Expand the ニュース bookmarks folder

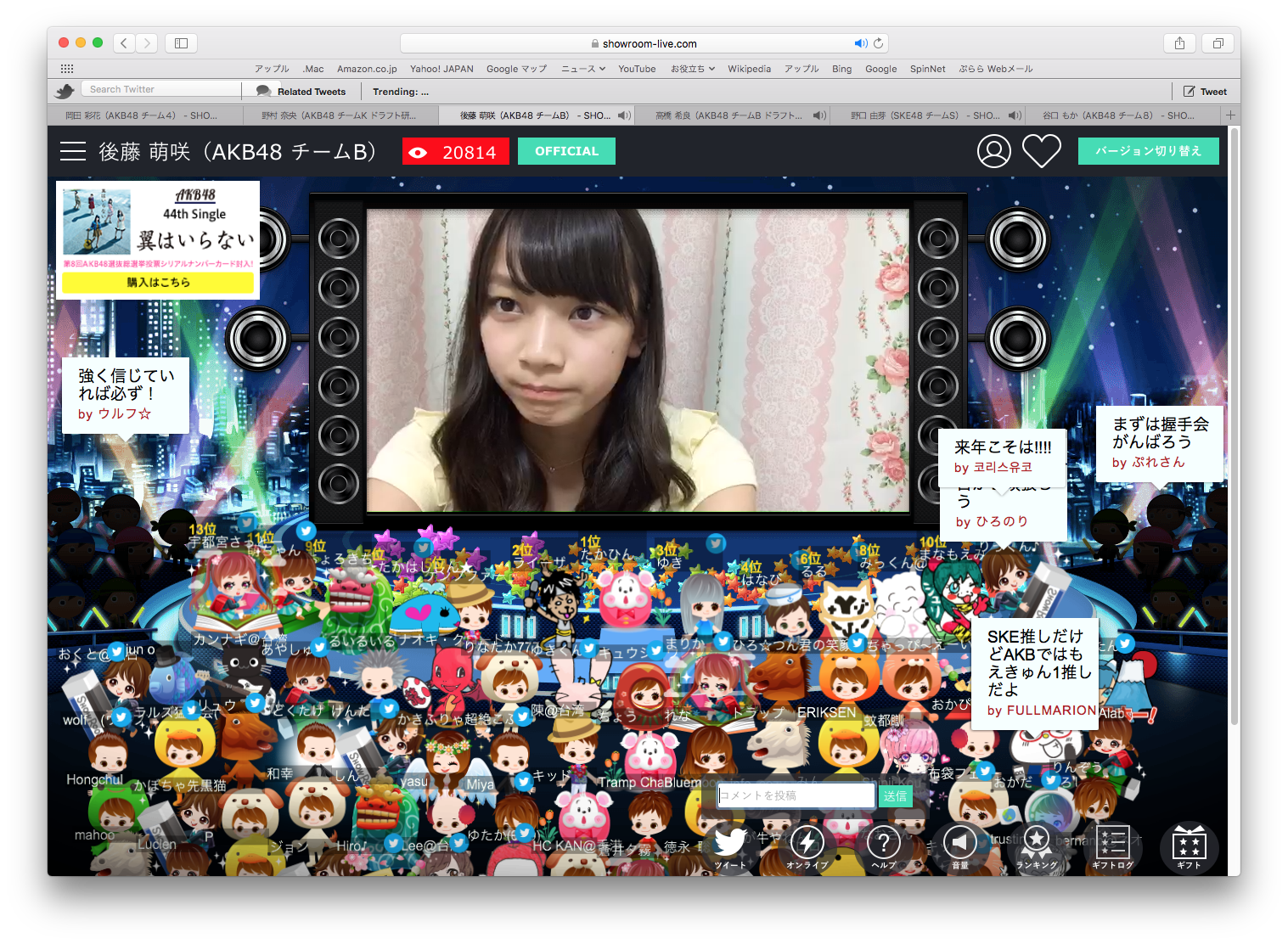582,69
